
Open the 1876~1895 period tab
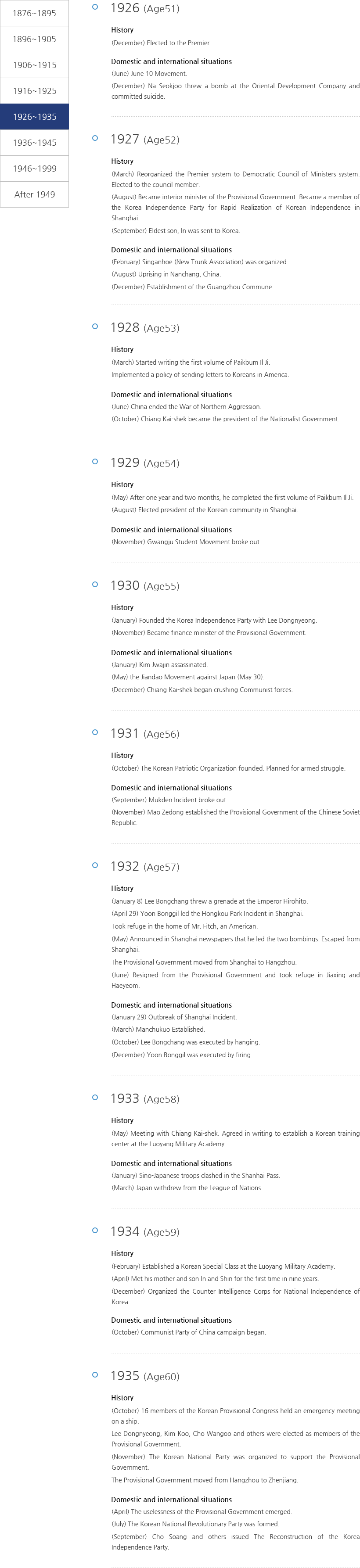[34, 13]
